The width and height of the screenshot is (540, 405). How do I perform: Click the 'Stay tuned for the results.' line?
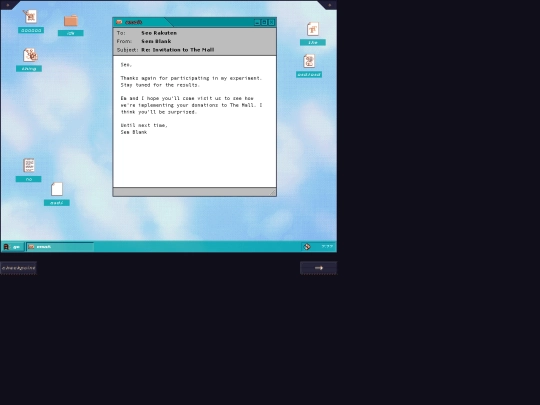pos(160,85)
